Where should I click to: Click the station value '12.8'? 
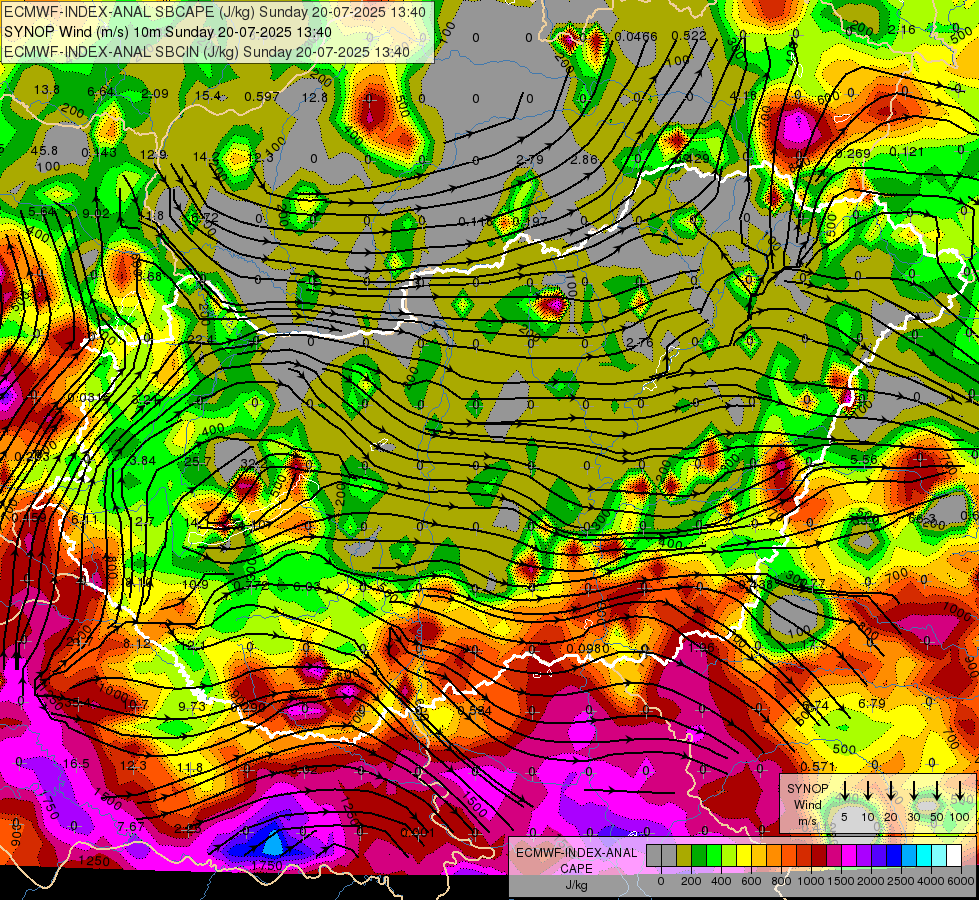point(315,97)
